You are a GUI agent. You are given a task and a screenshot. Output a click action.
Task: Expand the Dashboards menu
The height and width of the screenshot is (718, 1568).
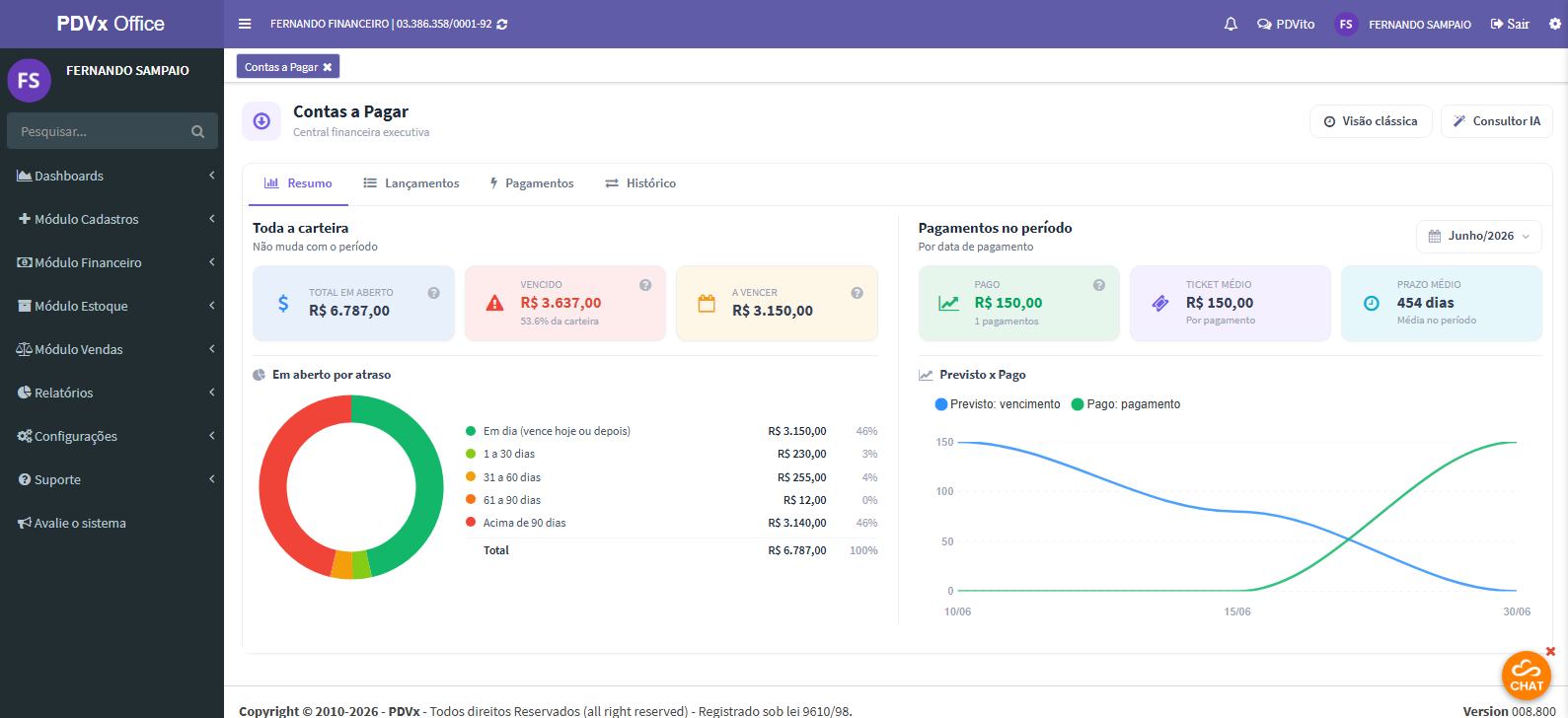point(112,176)
